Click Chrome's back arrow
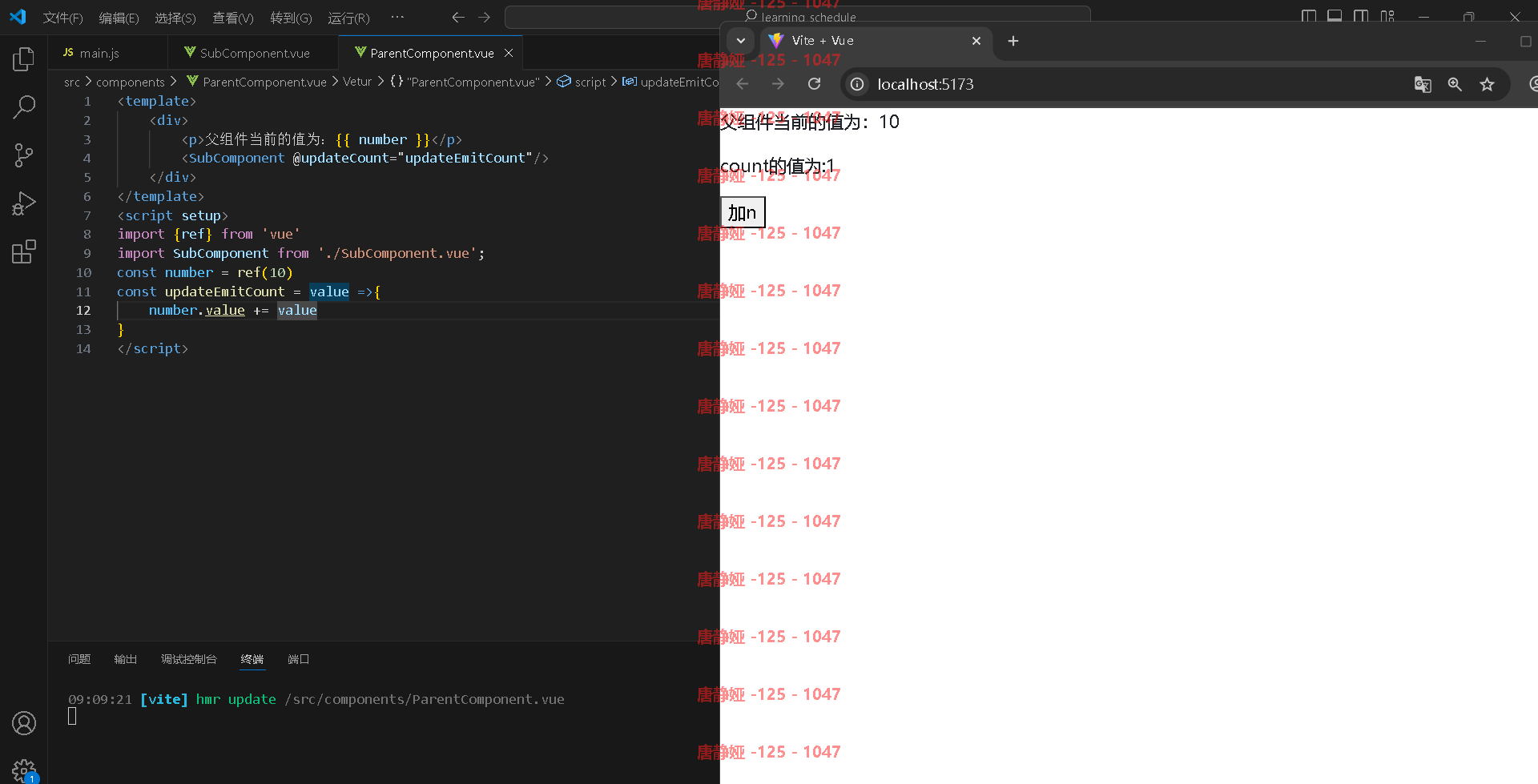Image resolution: width=1538 pixels, height=784 pixels. coord(743,84)
